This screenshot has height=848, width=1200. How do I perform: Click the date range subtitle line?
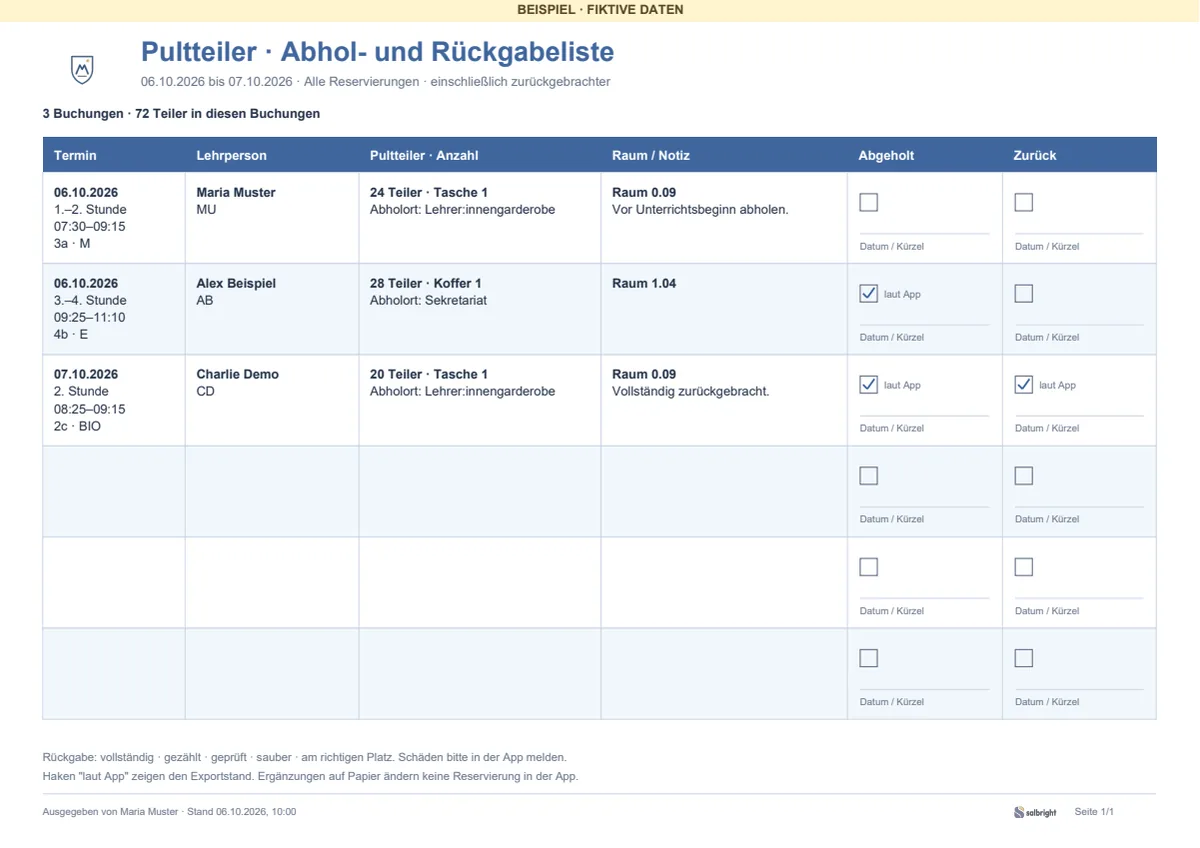tap(375, 82)
